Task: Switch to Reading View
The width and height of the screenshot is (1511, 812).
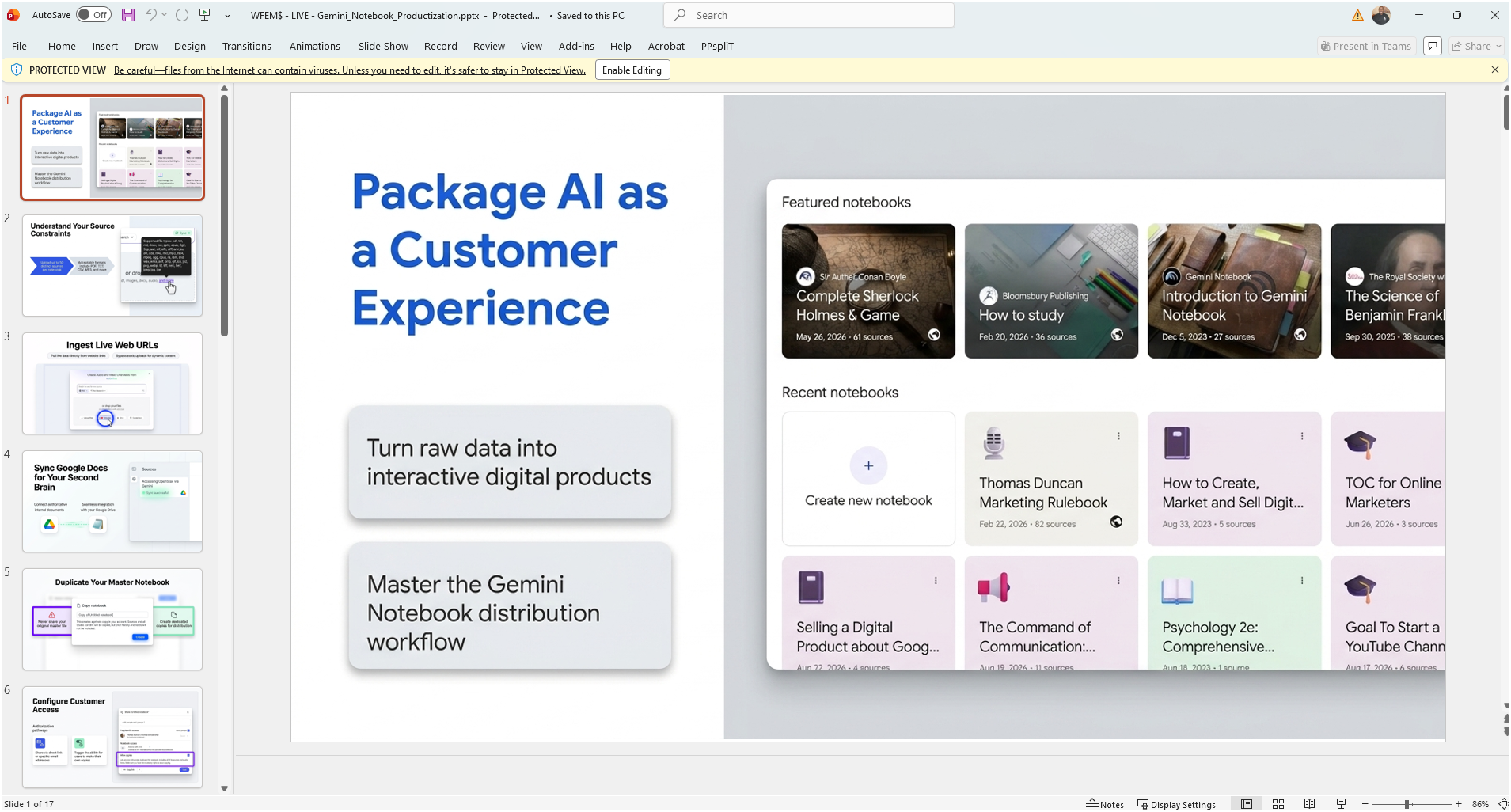Action: pyautogui.click(x=1310, y=804)
